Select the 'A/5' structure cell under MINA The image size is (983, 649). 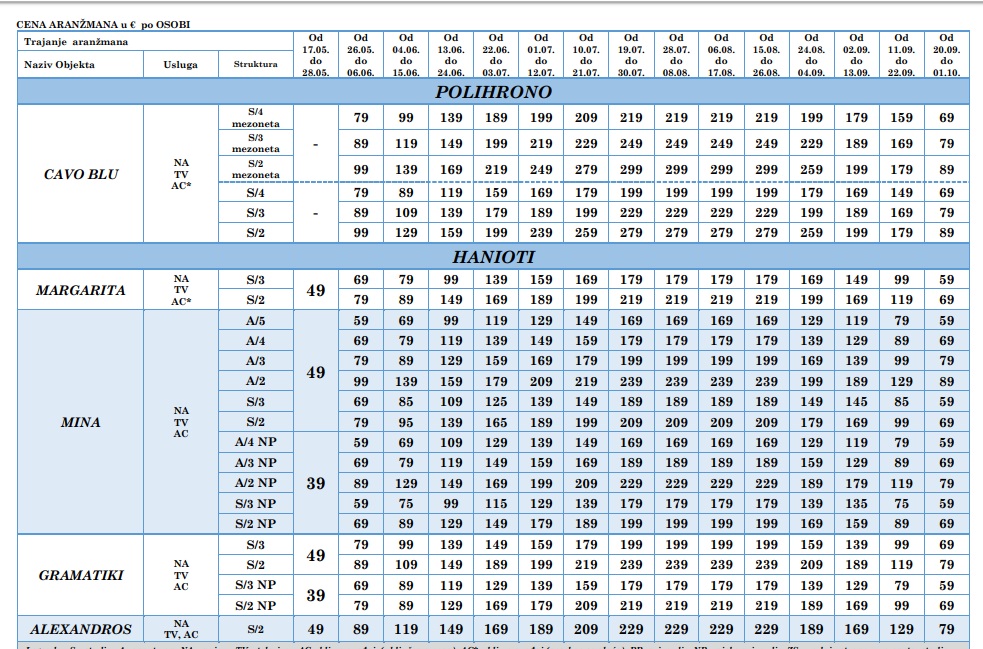(256, 322)
